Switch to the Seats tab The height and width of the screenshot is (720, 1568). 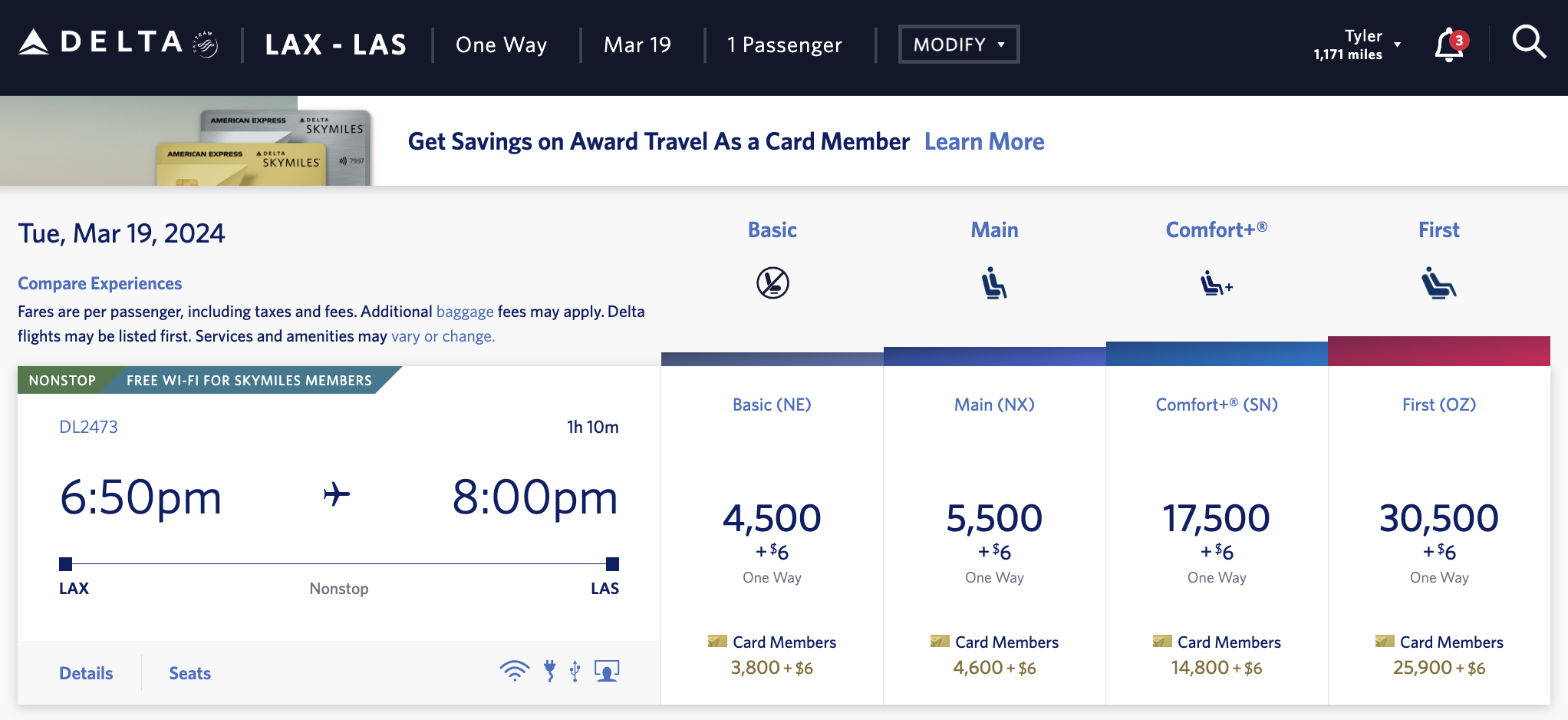189,672
